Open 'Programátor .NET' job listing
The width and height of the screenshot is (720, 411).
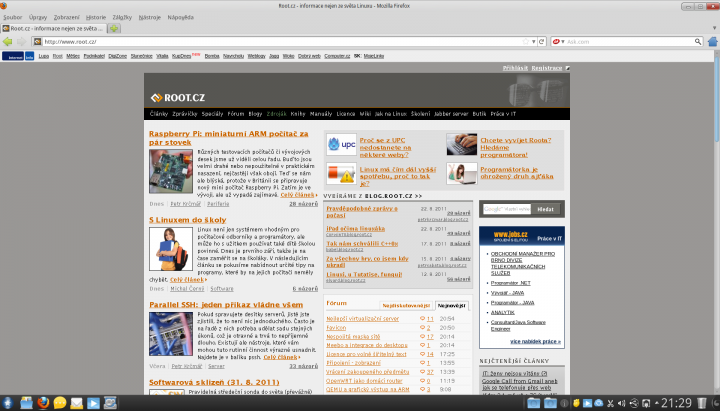511,283
